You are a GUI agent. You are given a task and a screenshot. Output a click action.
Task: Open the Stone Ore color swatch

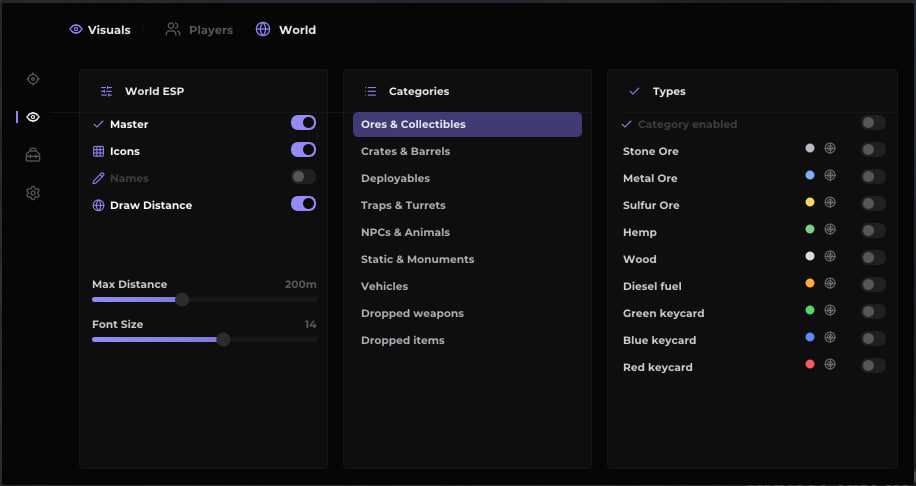[810, 148]
